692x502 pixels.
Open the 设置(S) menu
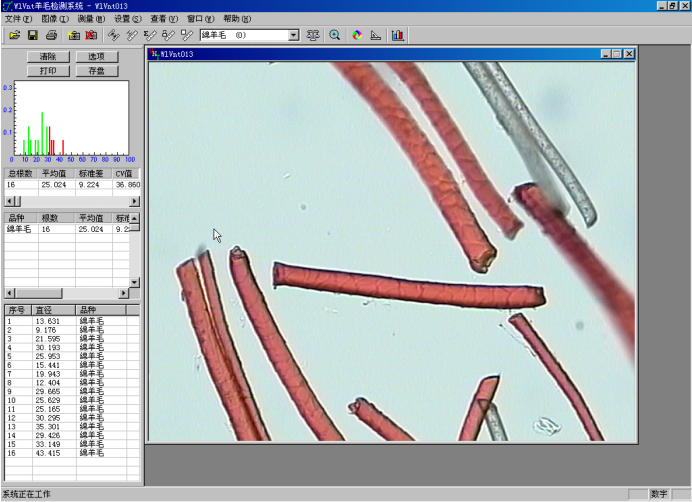128,19
